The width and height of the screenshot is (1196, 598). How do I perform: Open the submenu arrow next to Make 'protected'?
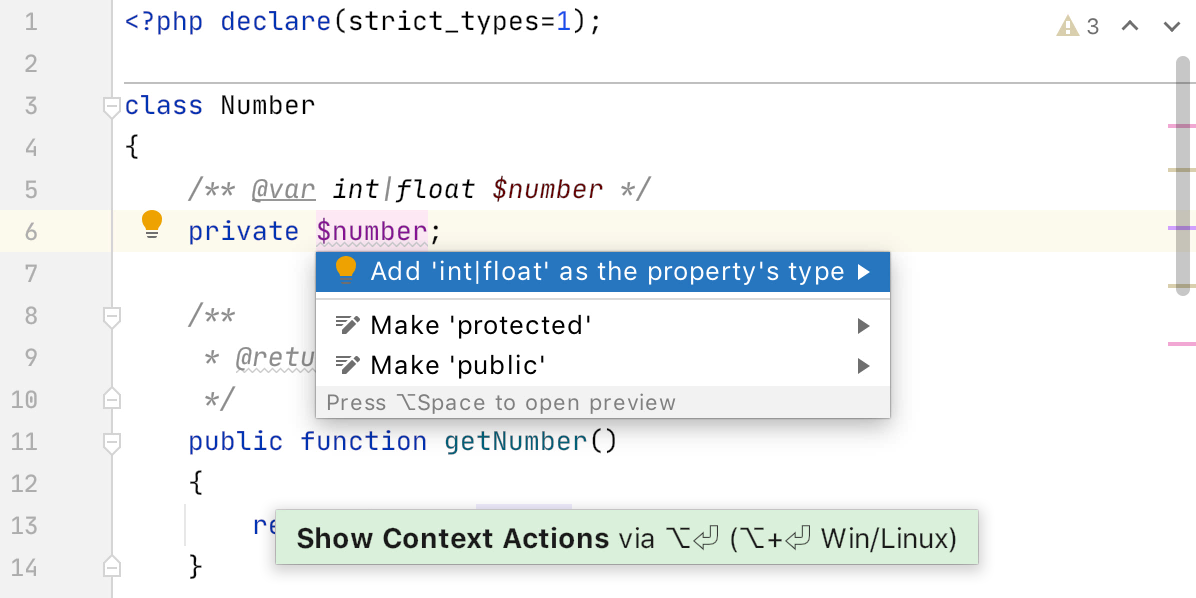click(x=863, y=326)
